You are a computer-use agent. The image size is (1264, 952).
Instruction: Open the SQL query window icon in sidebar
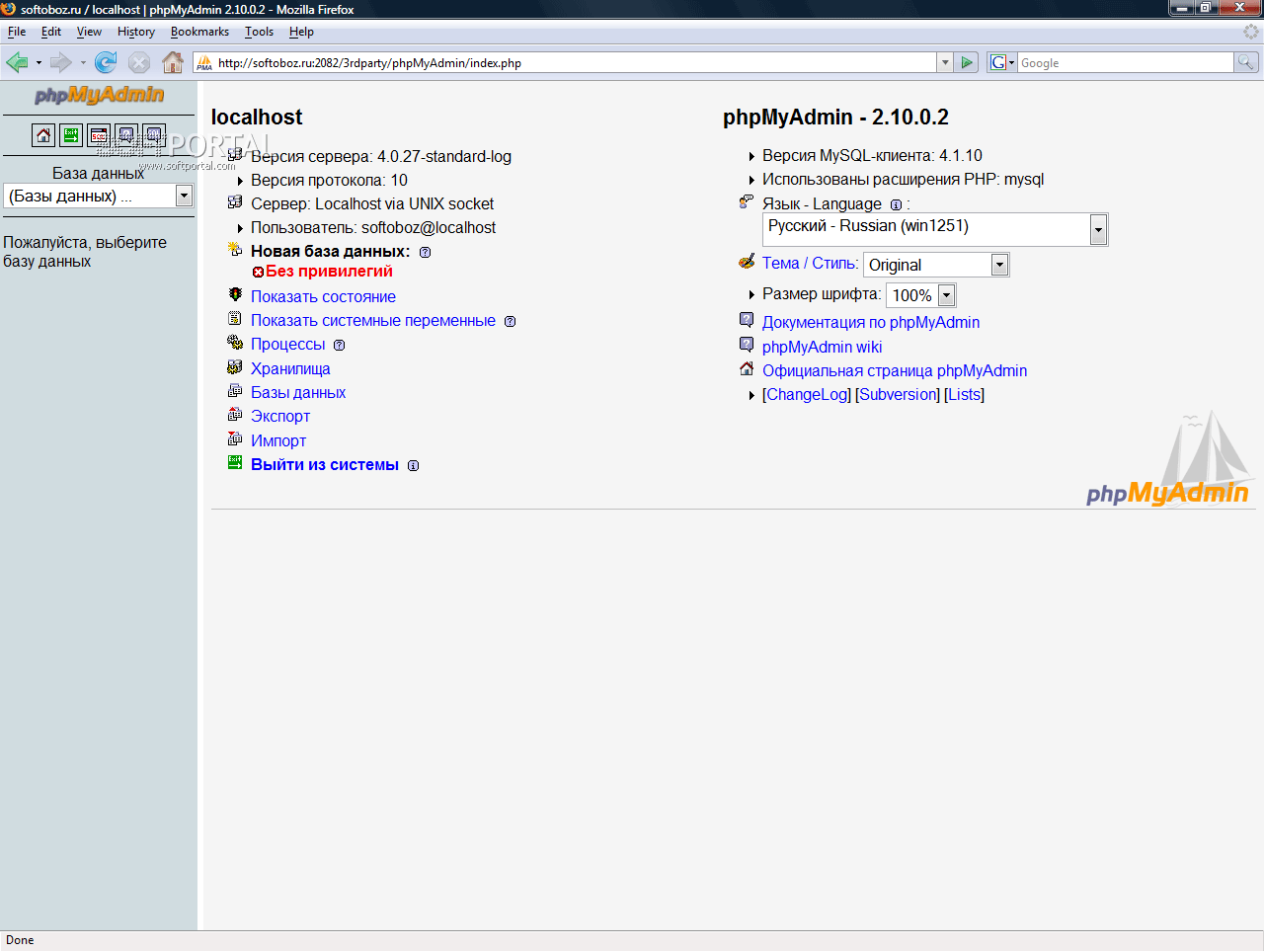pos(99,135)
